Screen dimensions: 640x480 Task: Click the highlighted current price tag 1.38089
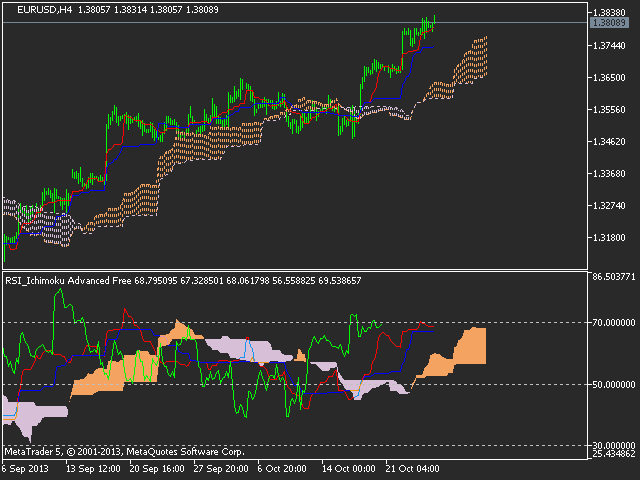[x=608, y=22]
